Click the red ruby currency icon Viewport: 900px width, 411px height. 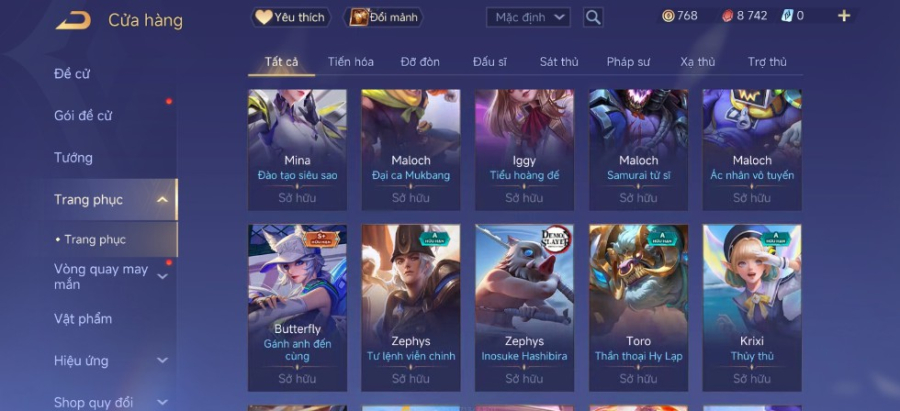(x=728, y=16)
